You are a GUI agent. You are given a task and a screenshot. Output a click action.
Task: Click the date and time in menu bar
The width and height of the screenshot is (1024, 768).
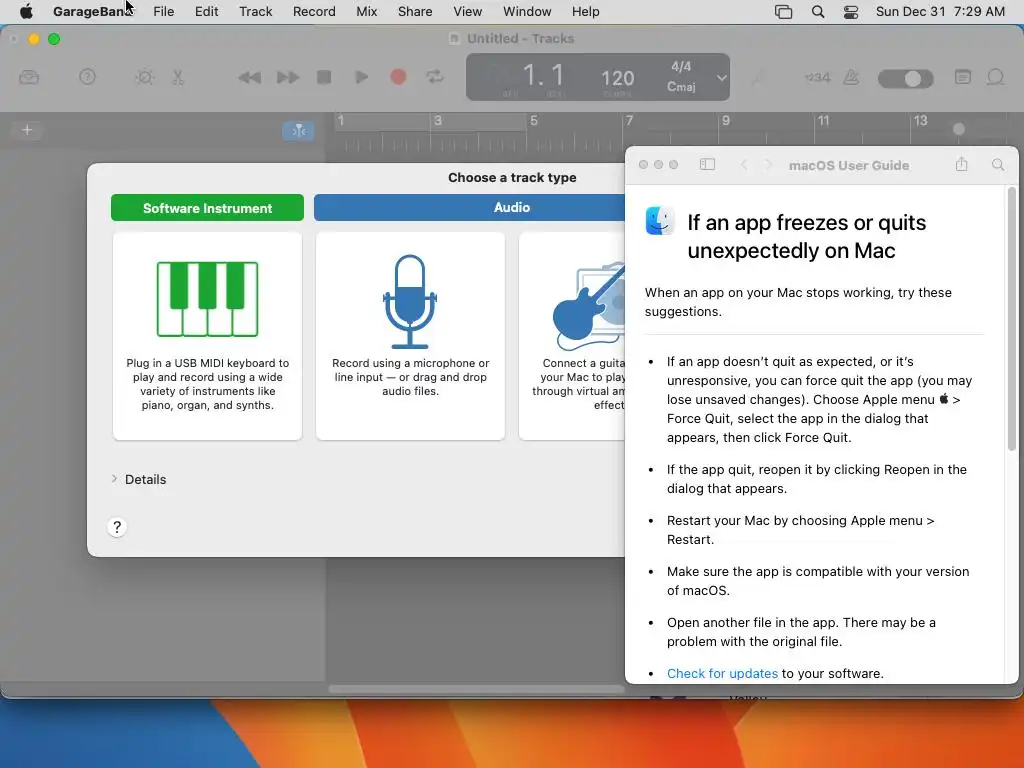tap(940, 11)
